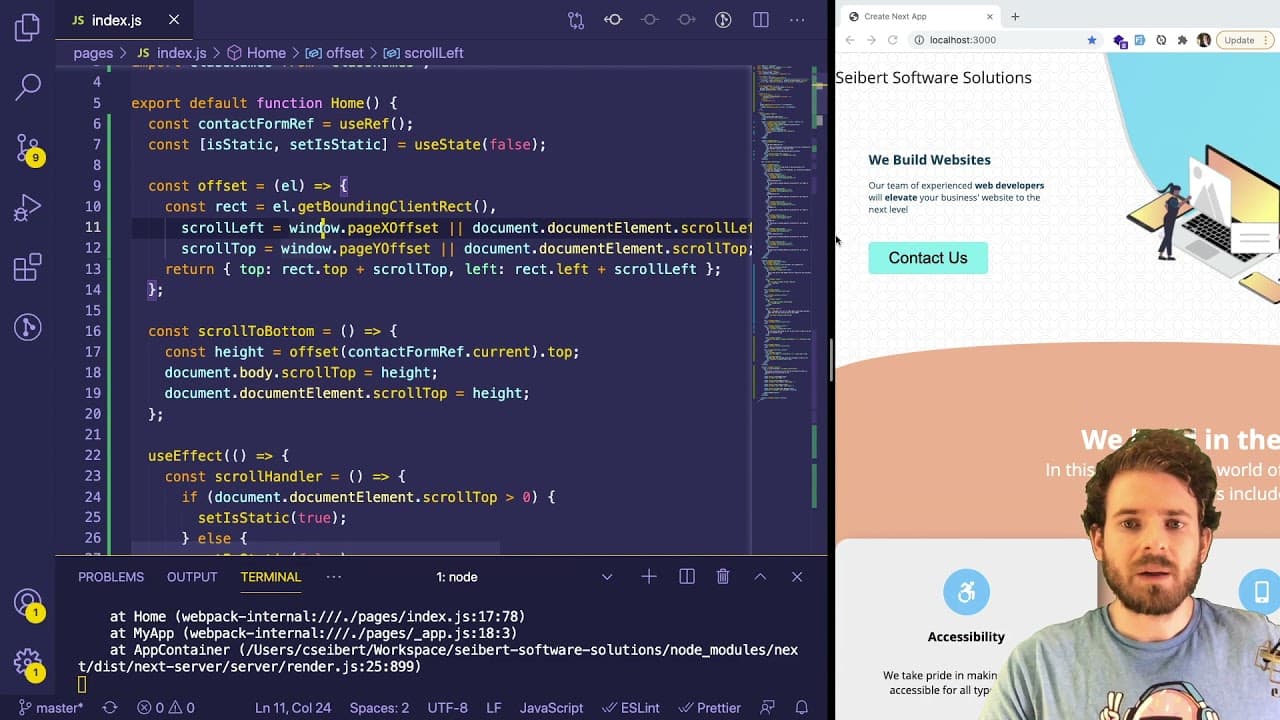Click the ESLint status bar item

pos(630,707)
